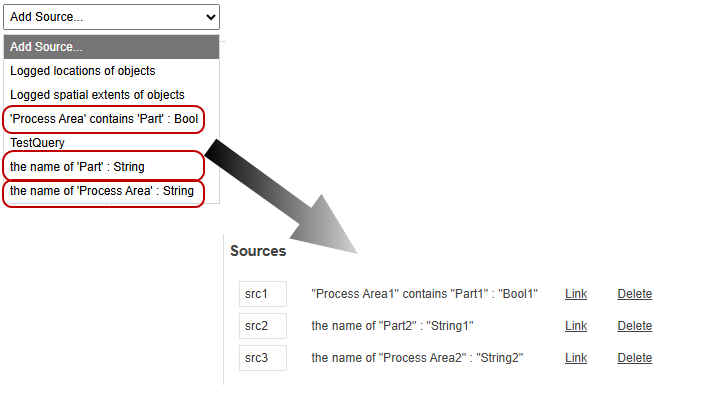Delete the src2 source

(x=634, y=326)
